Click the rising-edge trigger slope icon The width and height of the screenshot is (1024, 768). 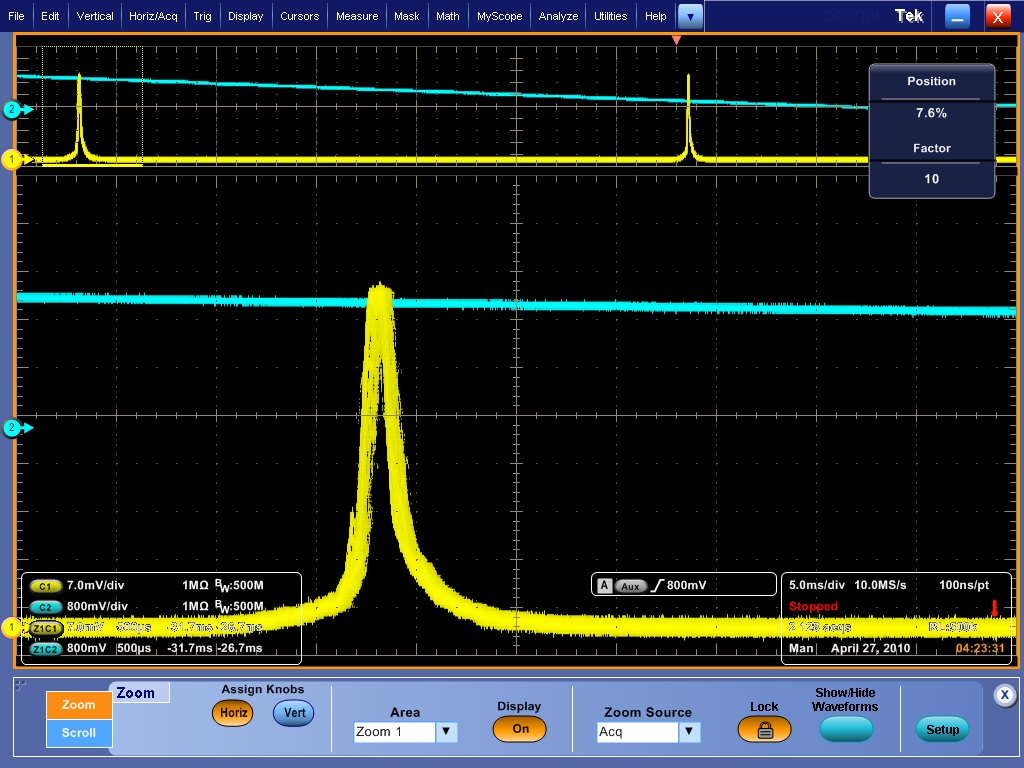pyautogui.click(x=657, y=586)
